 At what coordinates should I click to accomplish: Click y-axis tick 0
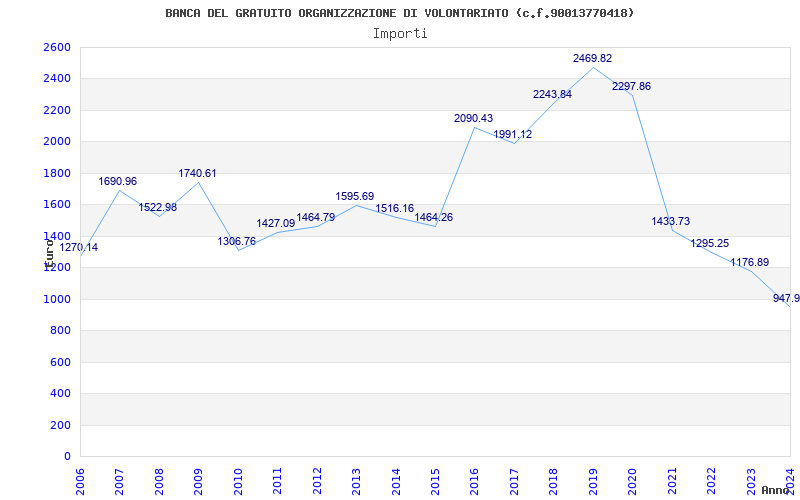click(67, 457)
